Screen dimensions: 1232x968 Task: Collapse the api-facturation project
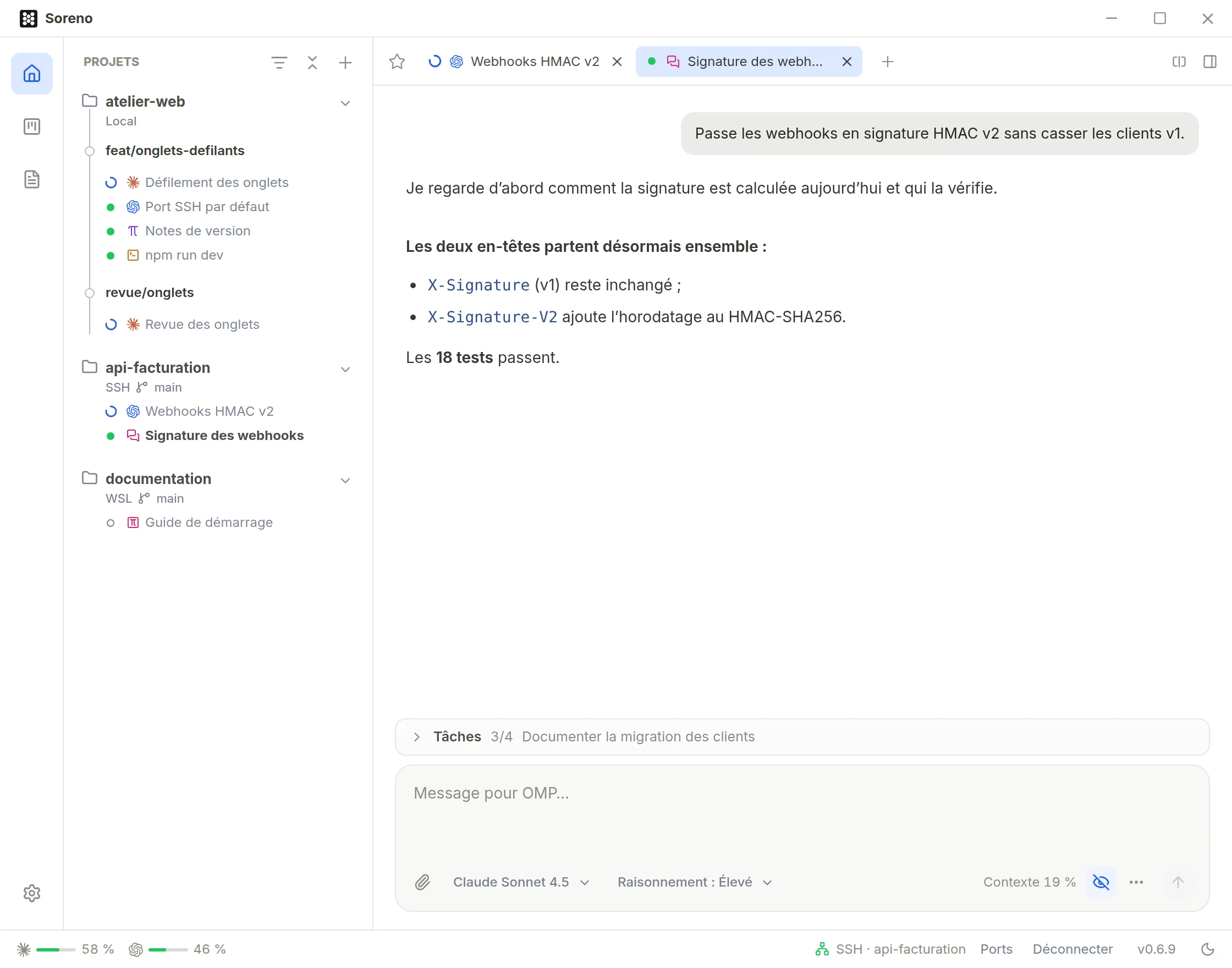pos(345,370)
